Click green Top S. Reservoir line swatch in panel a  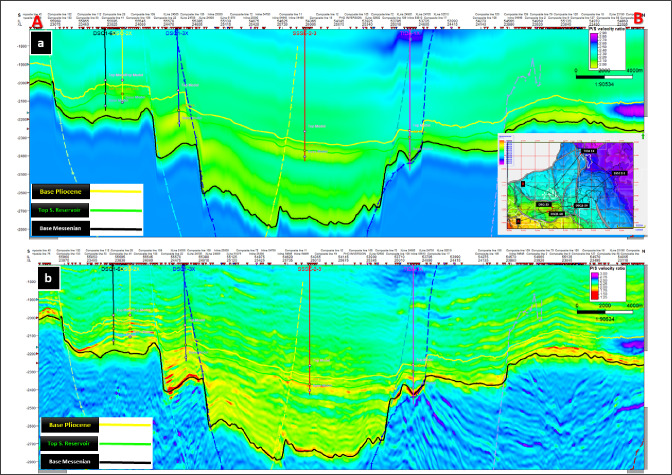[116, 210]
